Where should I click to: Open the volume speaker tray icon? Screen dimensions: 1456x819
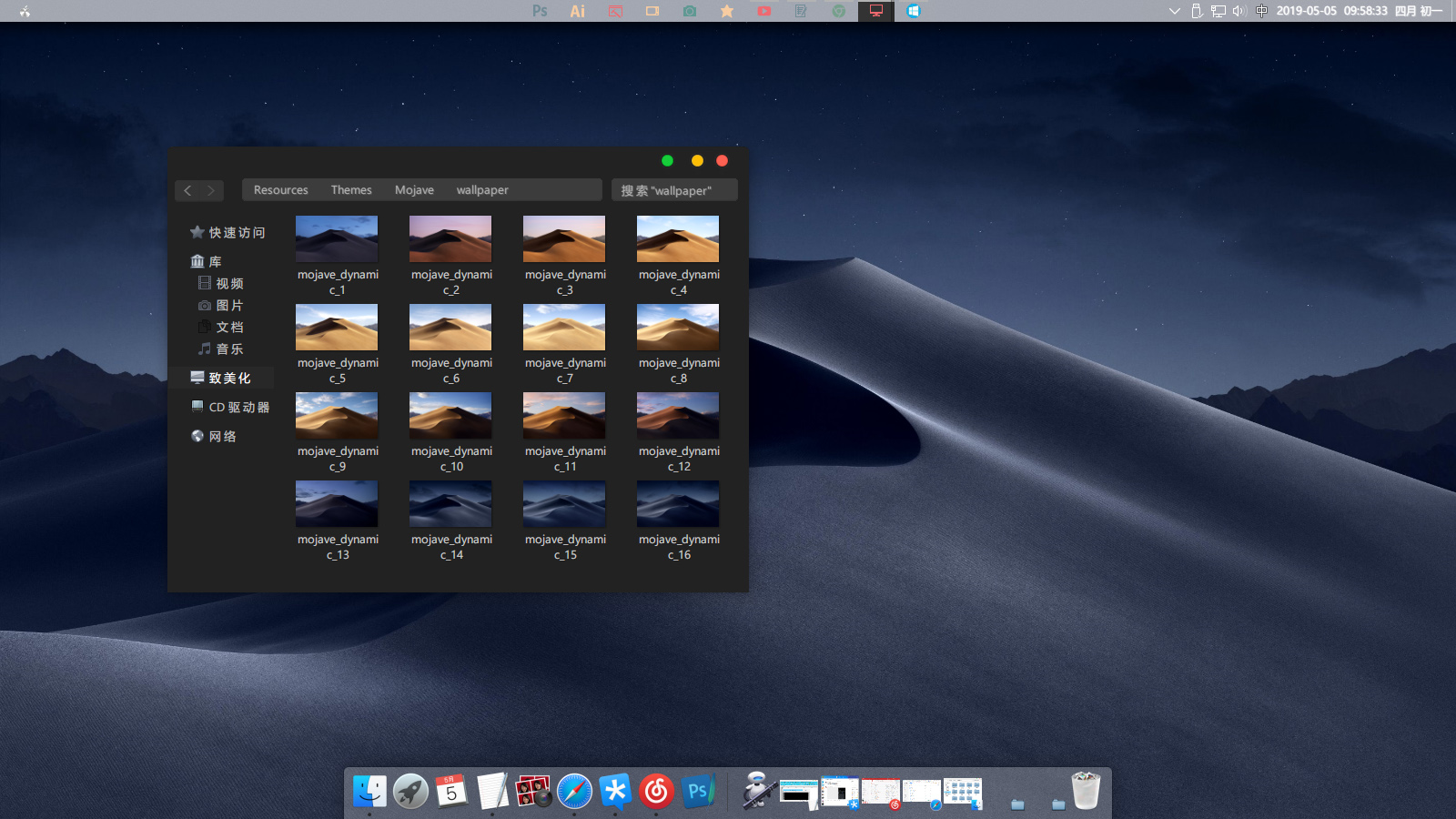point(1239,11)
